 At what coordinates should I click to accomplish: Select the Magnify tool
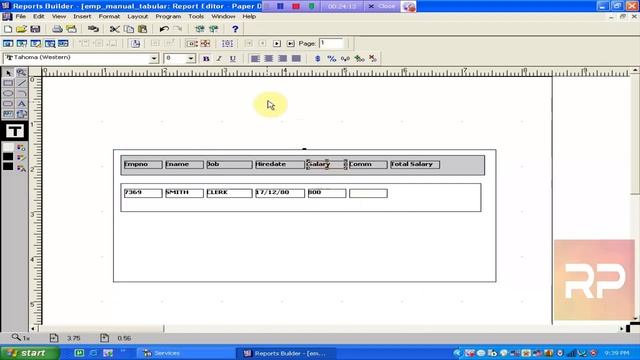click(21, 73)
